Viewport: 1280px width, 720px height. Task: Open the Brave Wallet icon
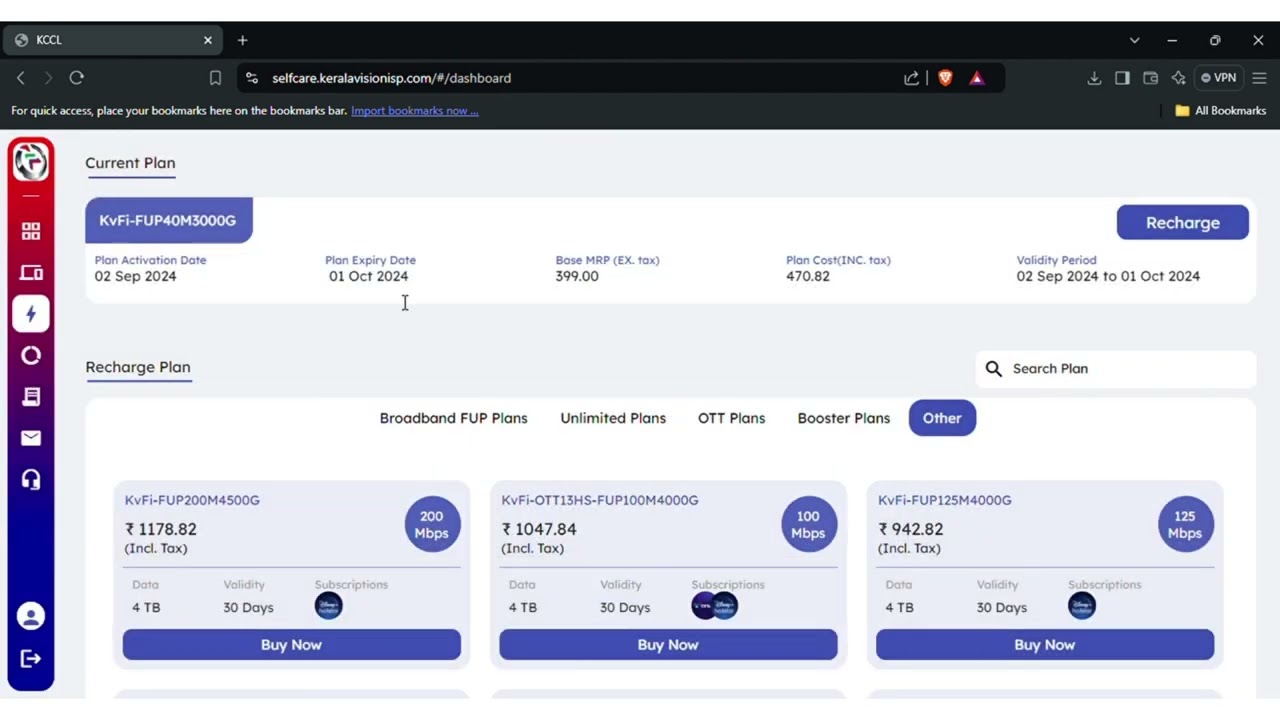(x=1150, y=78)
